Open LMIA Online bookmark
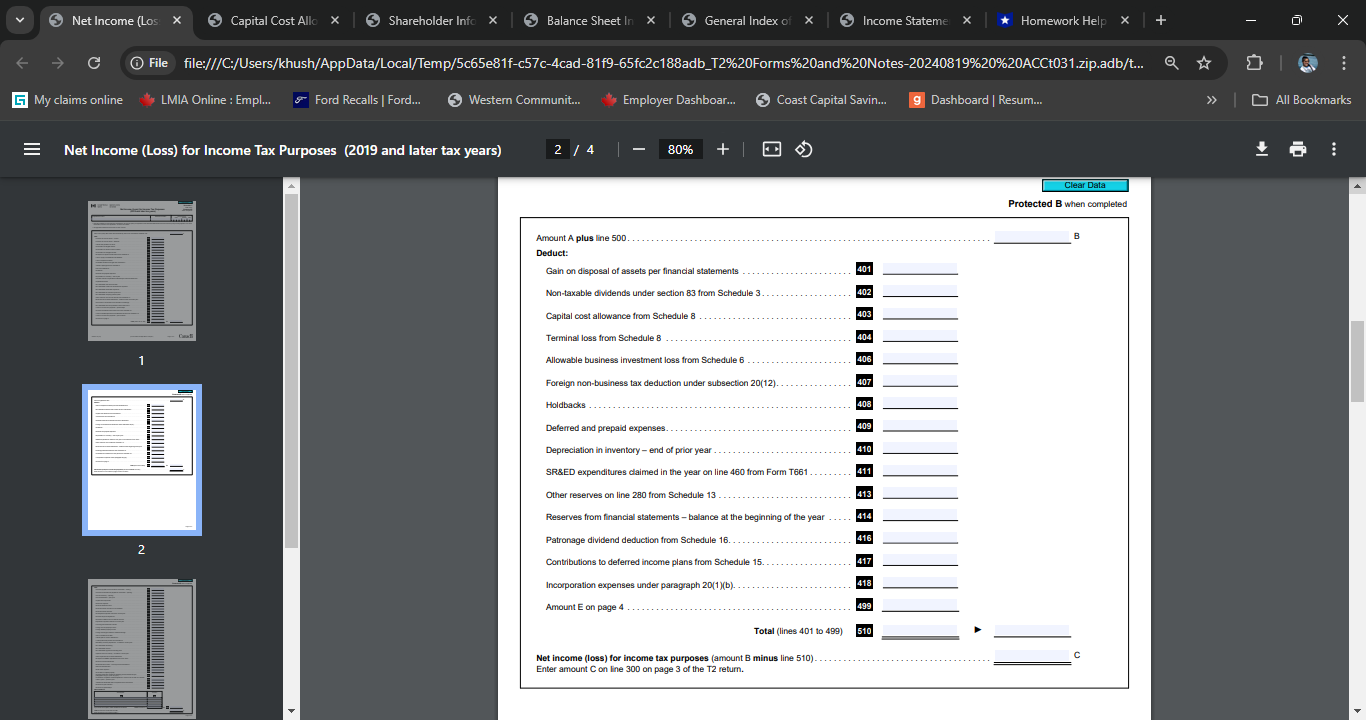The height and width of the screenshot is (720, 1366). tap(205, 100)
